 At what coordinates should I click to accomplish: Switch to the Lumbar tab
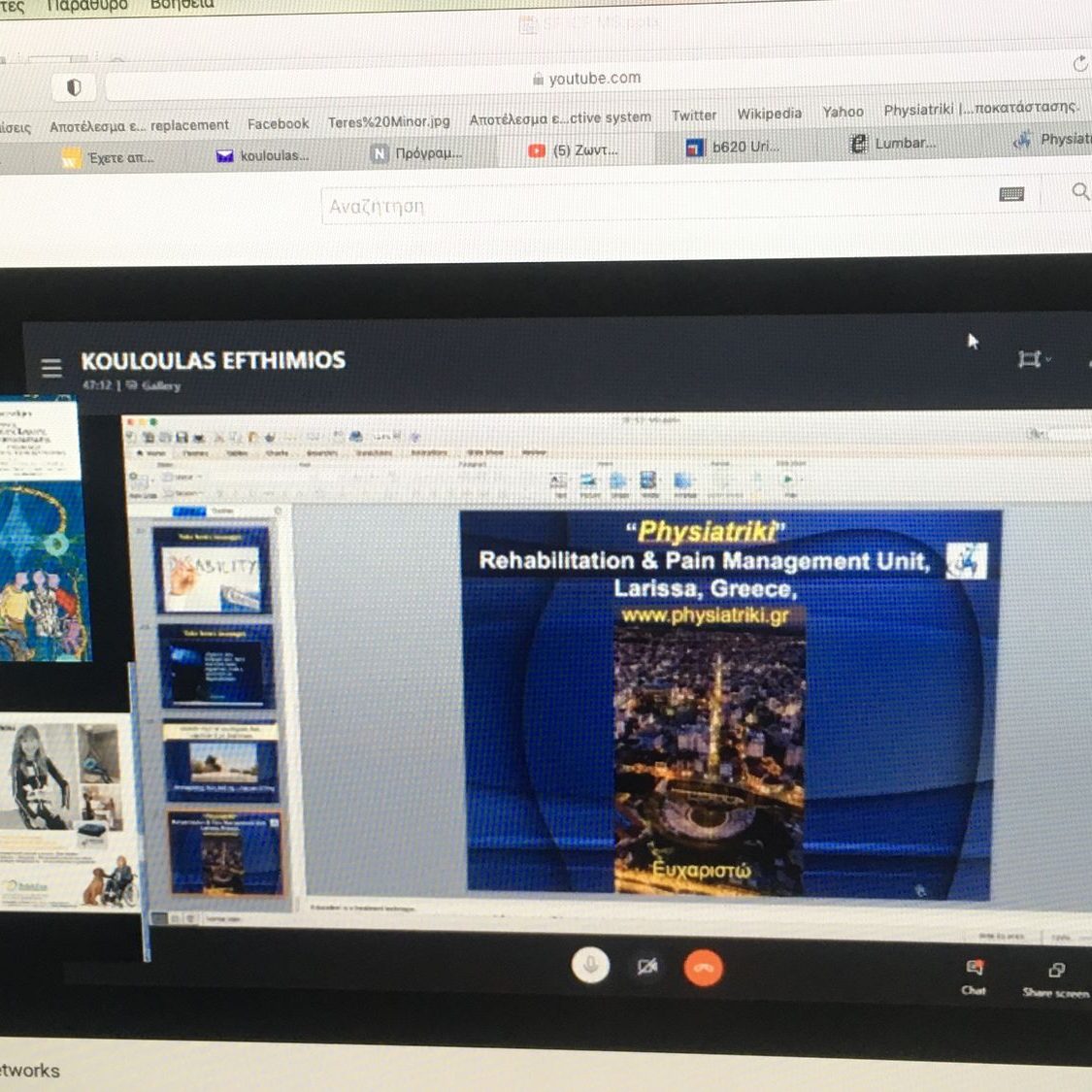pyautogui.click(x=894, y=144)
